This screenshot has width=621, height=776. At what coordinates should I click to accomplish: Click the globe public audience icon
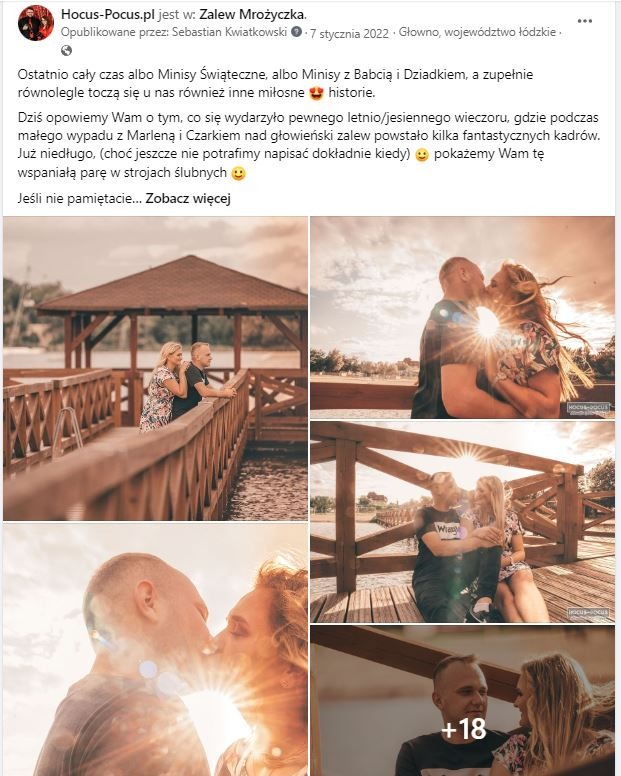(66, 50)
